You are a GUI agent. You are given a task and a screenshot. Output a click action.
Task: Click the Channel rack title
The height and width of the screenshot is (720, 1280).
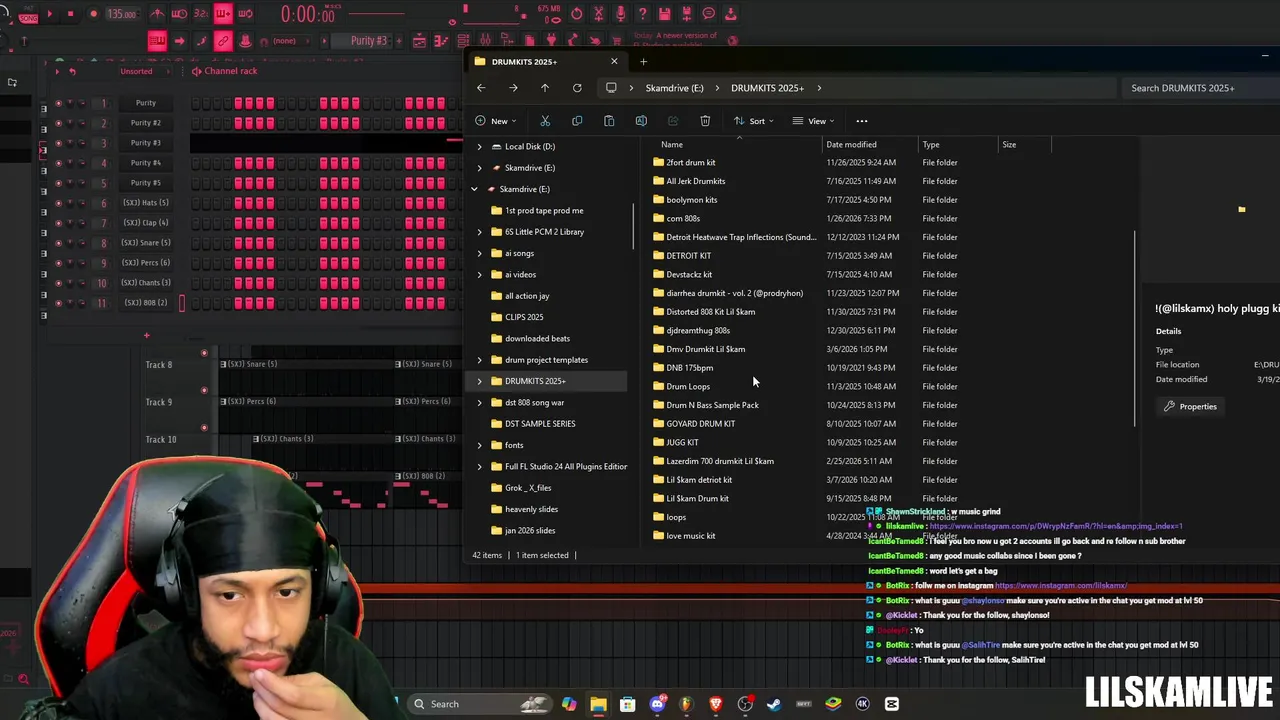[x=231, y=71]
